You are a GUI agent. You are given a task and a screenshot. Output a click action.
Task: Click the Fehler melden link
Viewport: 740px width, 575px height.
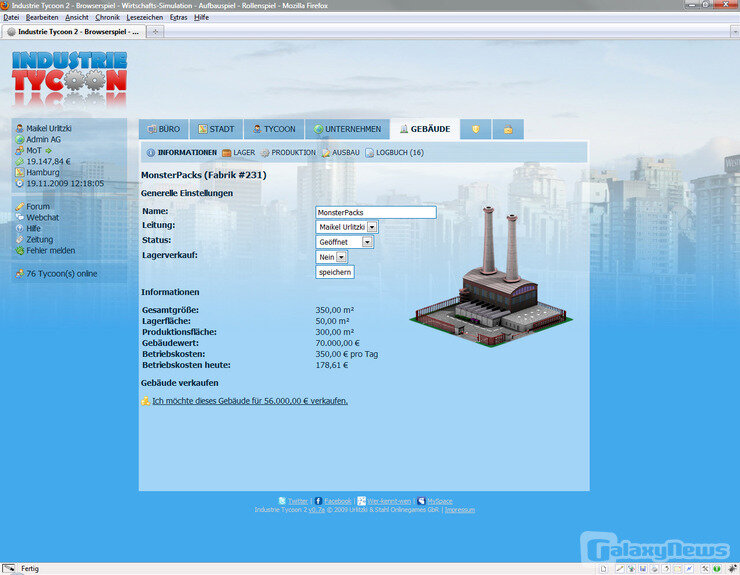tap(50, 251)
